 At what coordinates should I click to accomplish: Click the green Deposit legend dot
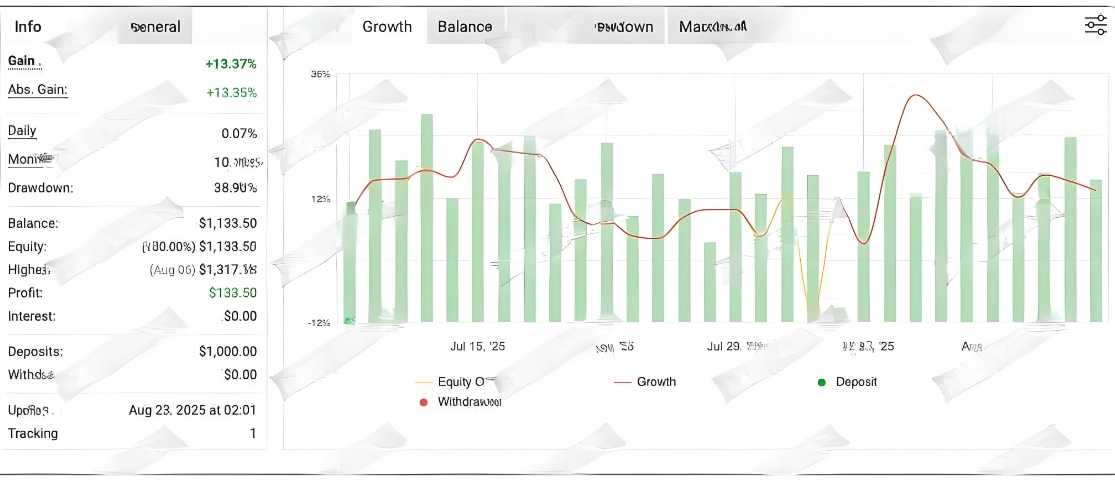(x=822, y=382)
